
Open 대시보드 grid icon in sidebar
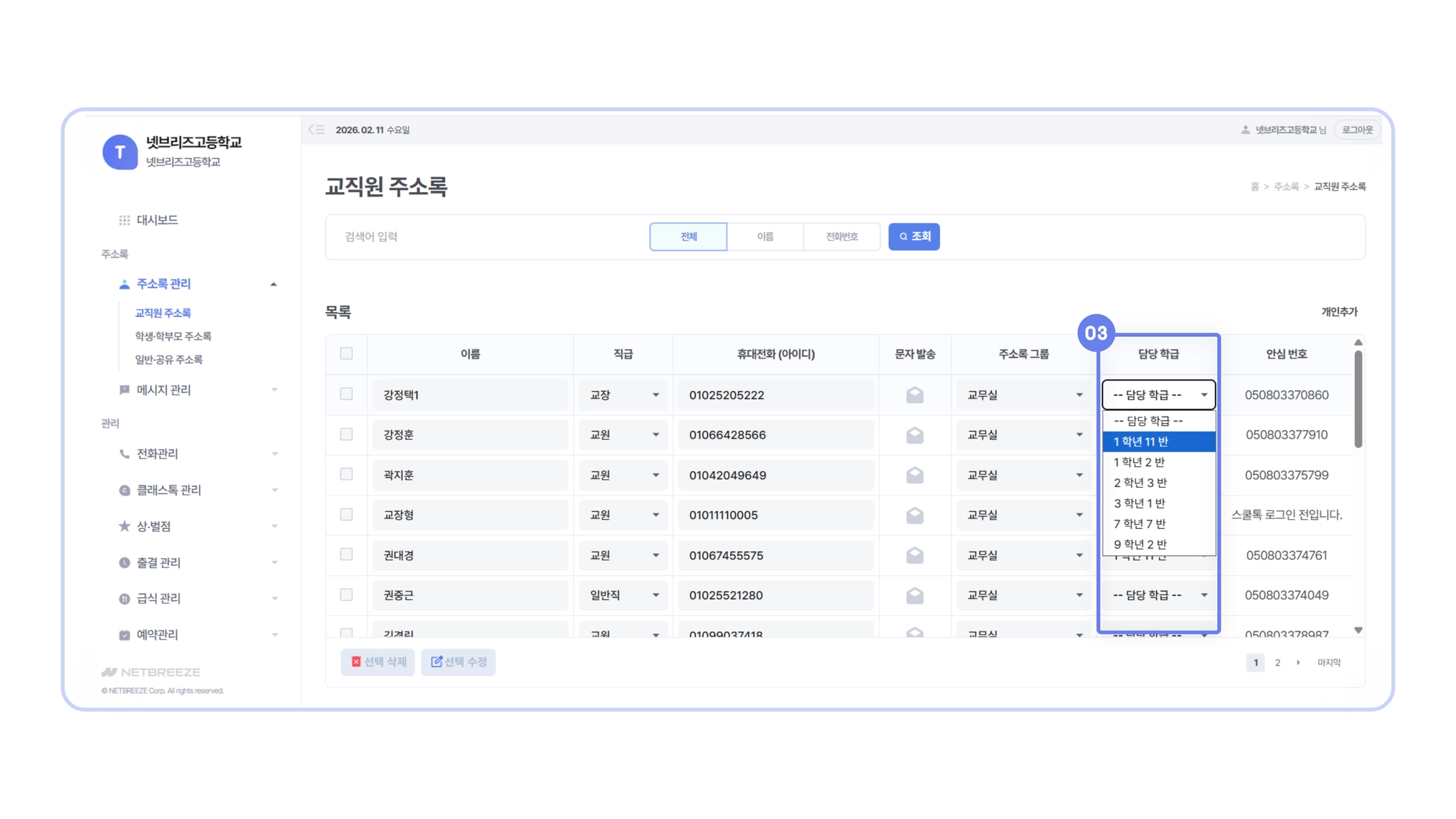click(x=124, y=220)
